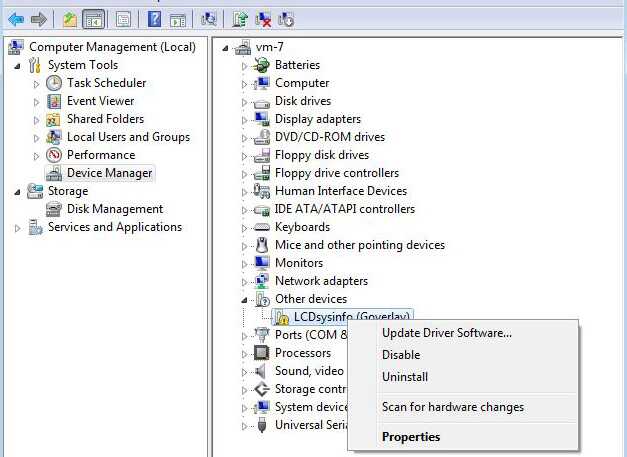Select the Display adapters device category

click(x=317, y=119)
